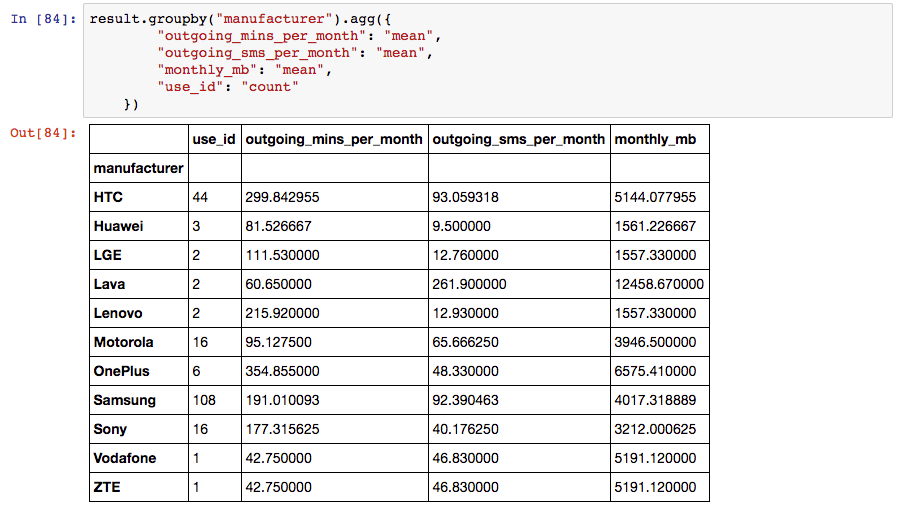Select the Vodafone row label
Viewport: 903px width, 512px height.
(125, 458)
